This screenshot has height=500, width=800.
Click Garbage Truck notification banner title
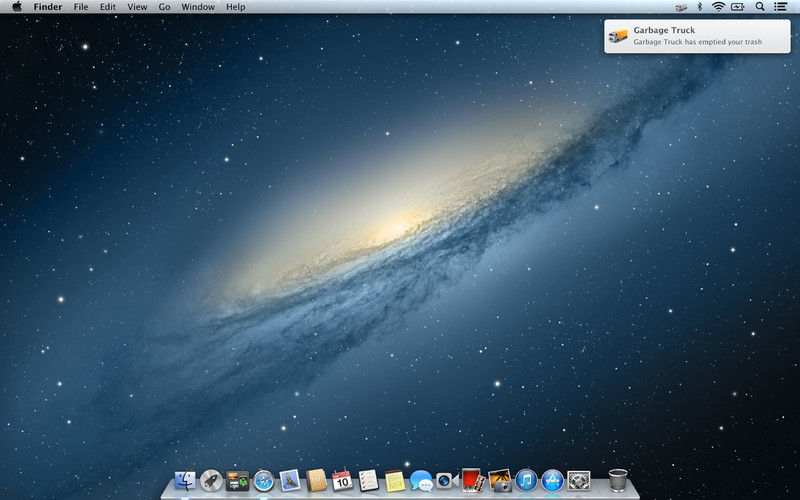(664, 30)
